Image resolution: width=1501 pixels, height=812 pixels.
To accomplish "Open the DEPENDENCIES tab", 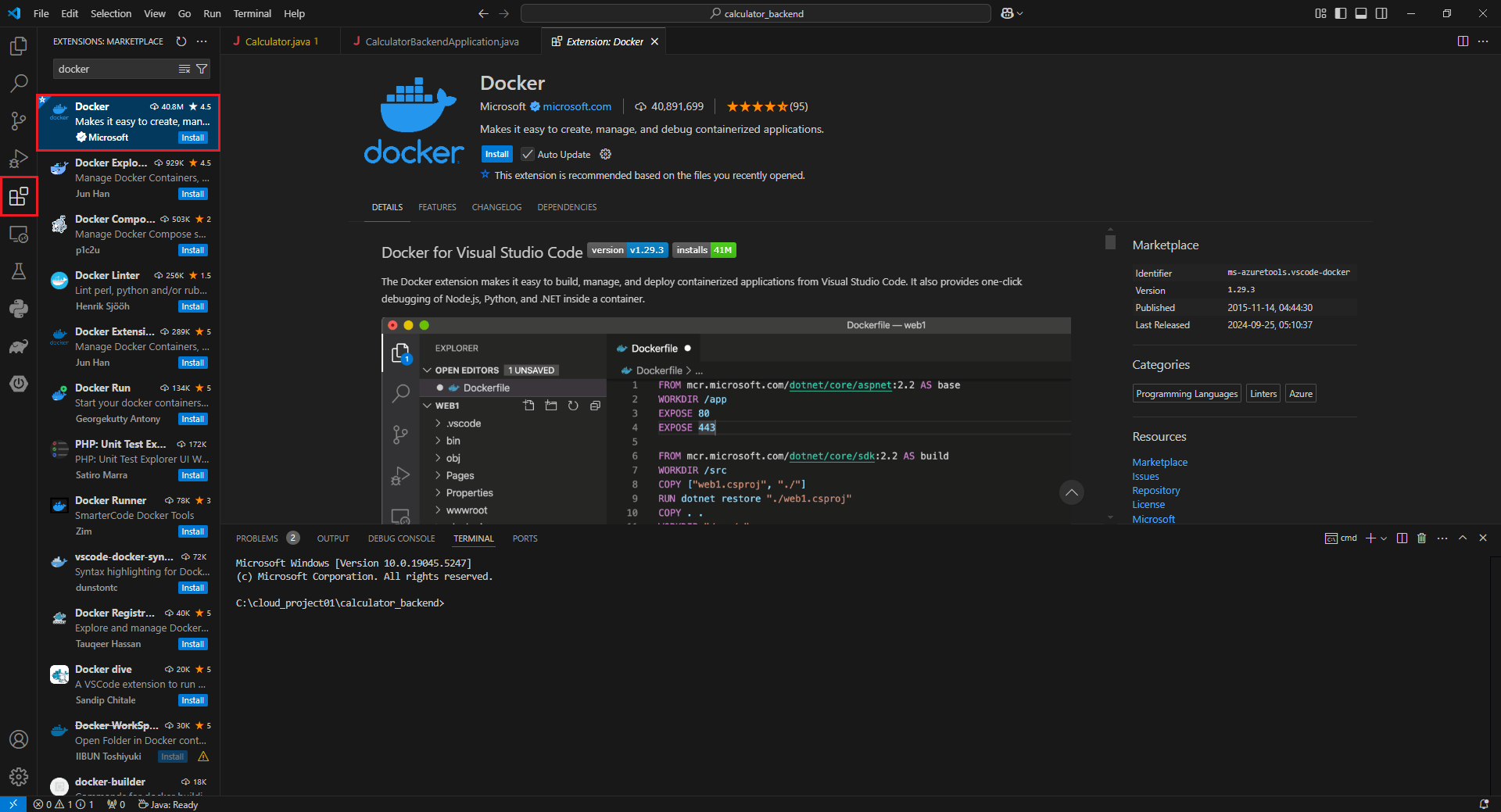I will [x=567, y=207].
